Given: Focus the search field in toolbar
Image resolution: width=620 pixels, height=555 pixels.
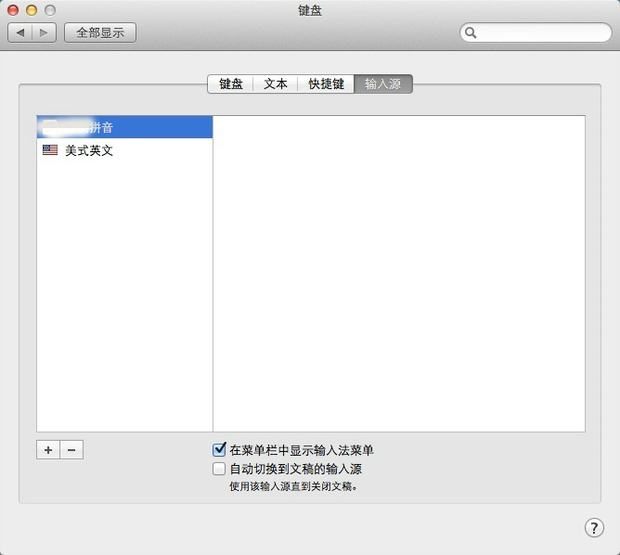Looking at the screenshot, I should (x=536, y=32).
